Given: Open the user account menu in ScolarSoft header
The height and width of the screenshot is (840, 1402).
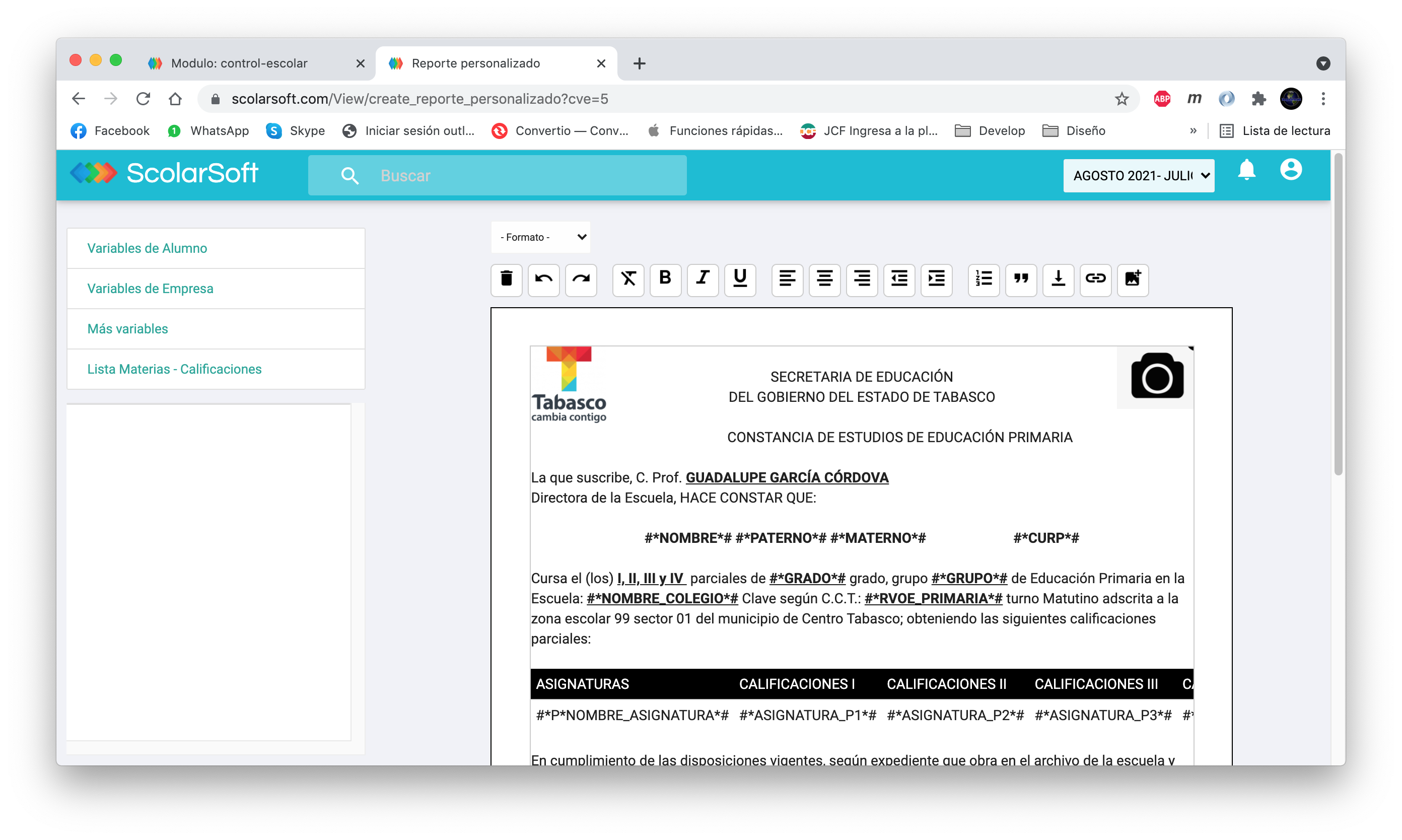Looking at the screenshot, I should click(x=1291, y=170).
